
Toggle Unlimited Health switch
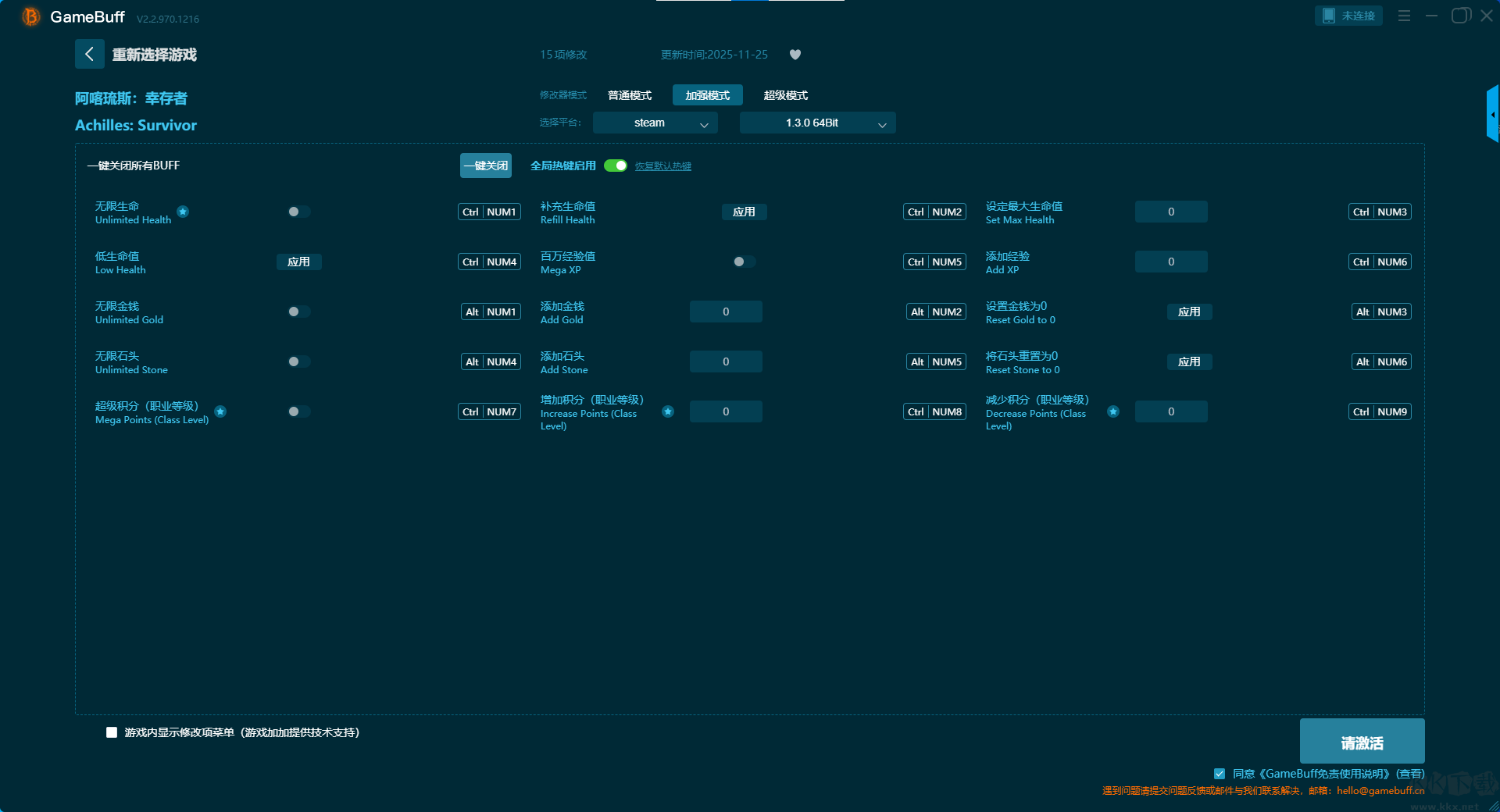pyautogui.click(x=298, y=212)
